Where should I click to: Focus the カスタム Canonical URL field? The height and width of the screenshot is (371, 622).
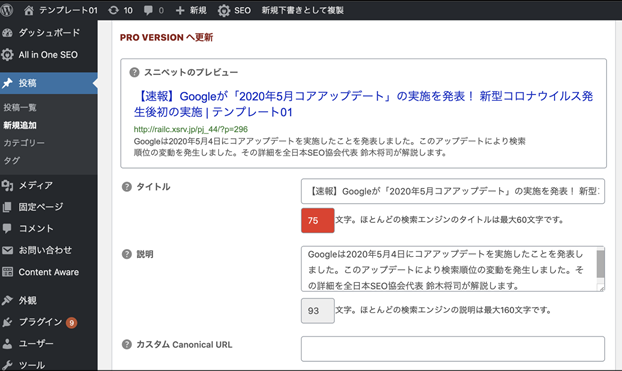453,349
